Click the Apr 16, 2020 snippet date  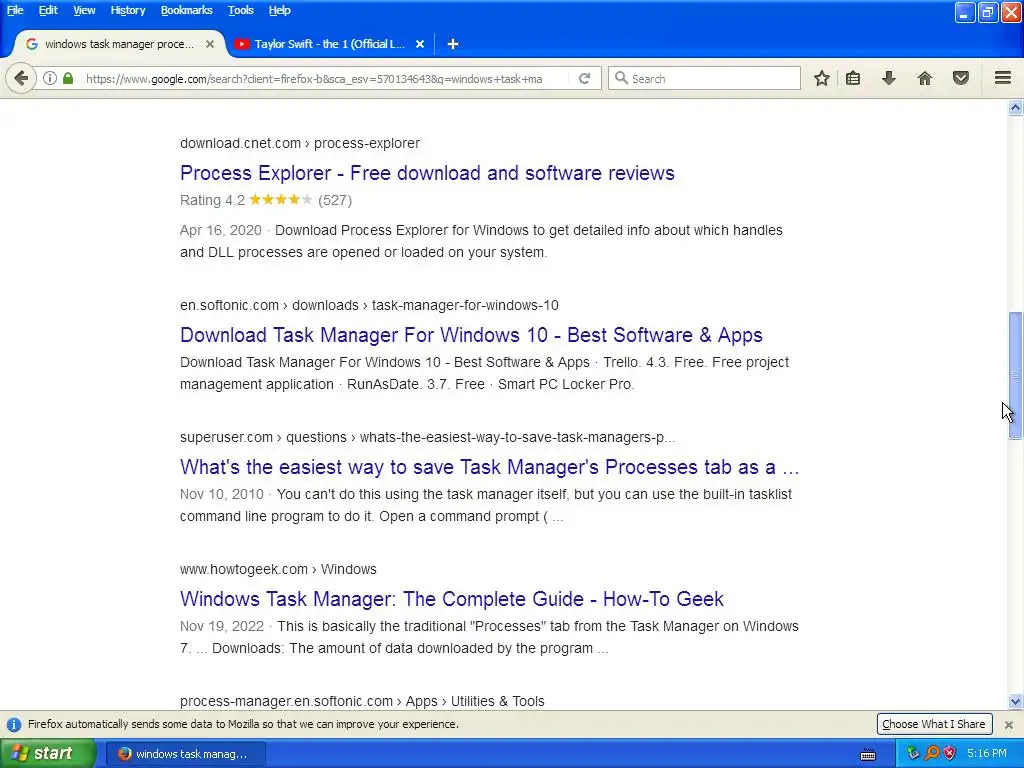[x=221, y=230]
